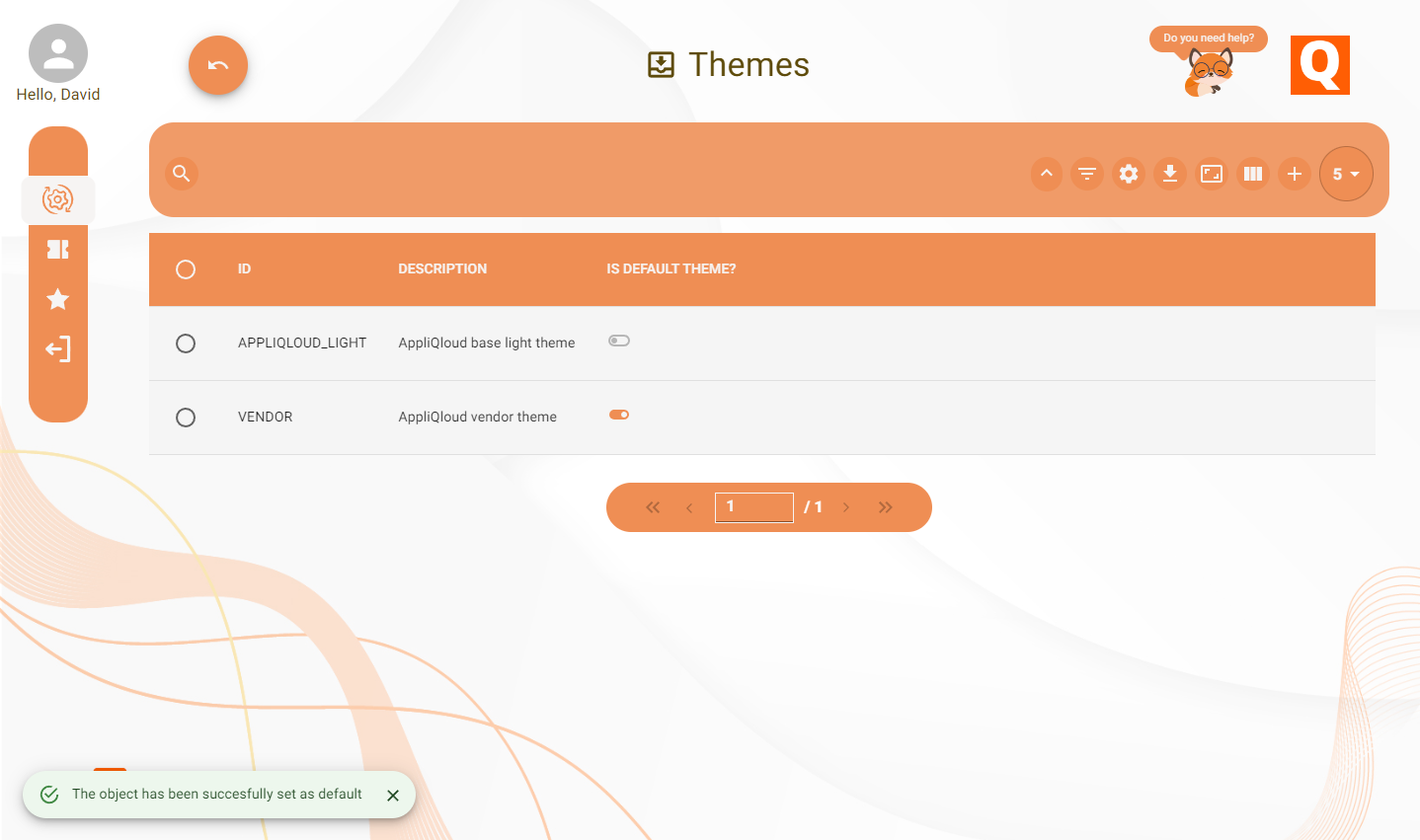Viewport: 1420px width, 840px height.
Task: Select the VENDOR row radio button
Action: (x=186, y=417)
